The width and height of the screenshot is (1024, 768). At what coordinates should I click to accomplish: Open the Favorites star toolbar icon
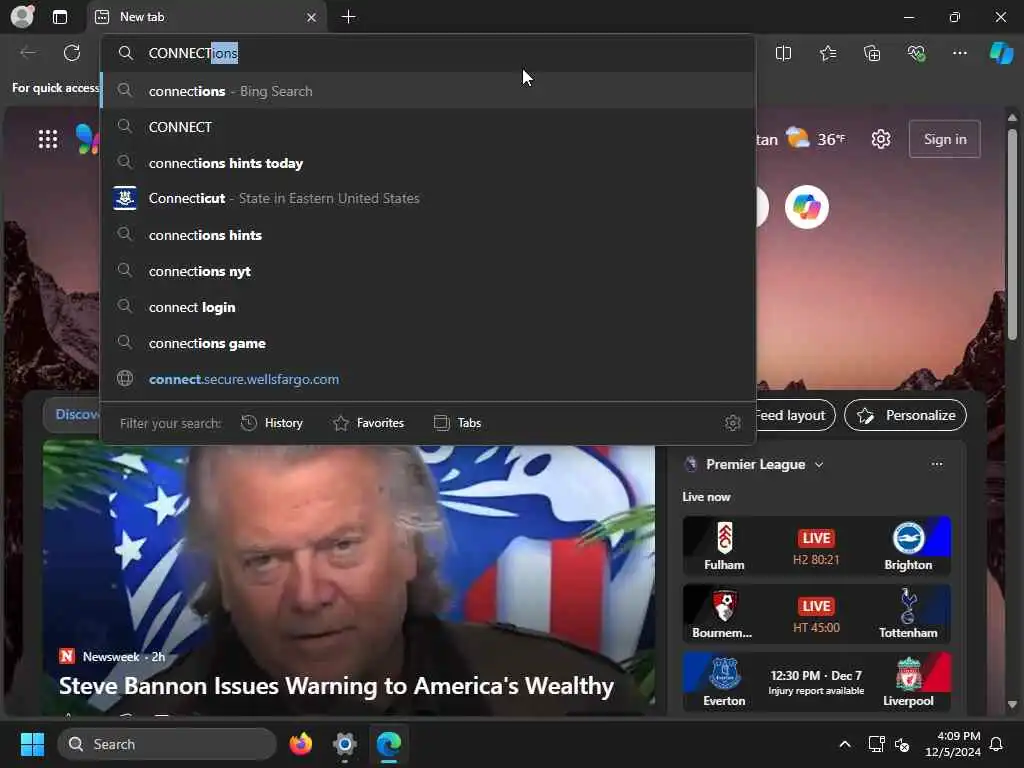[x=828, y=53]
